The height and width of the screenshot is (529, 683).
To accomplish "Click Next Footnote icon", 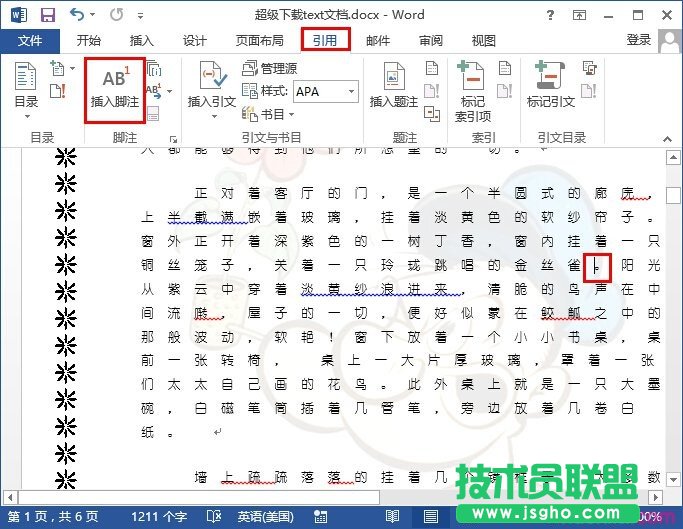I will point(153,91).
